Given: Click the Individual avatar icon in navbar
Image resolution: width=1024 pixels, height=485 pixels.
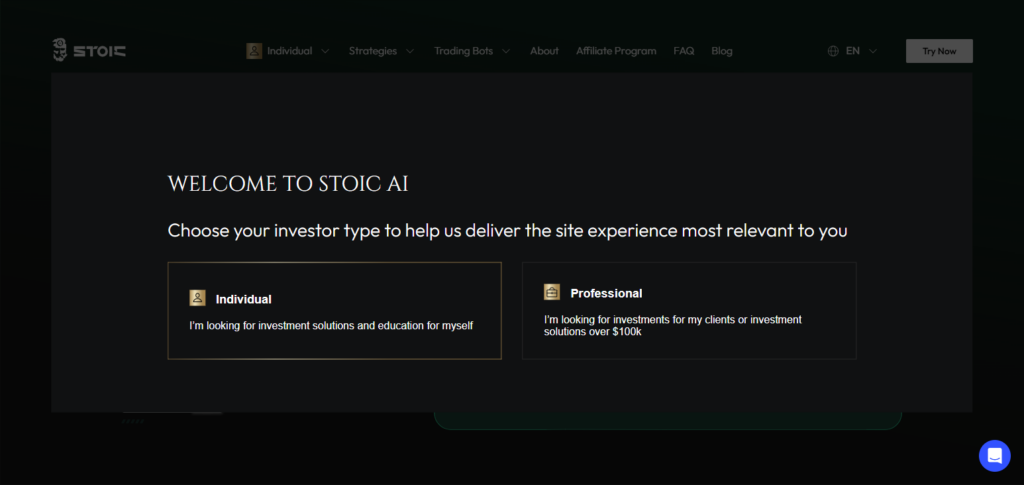Looking at the screenshot, I should tap(254, 51).
